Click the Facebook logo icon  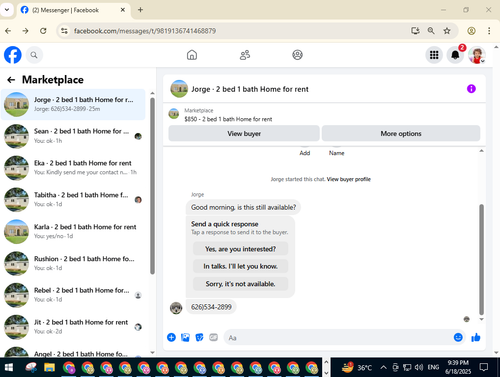click(x=13, y=55)
